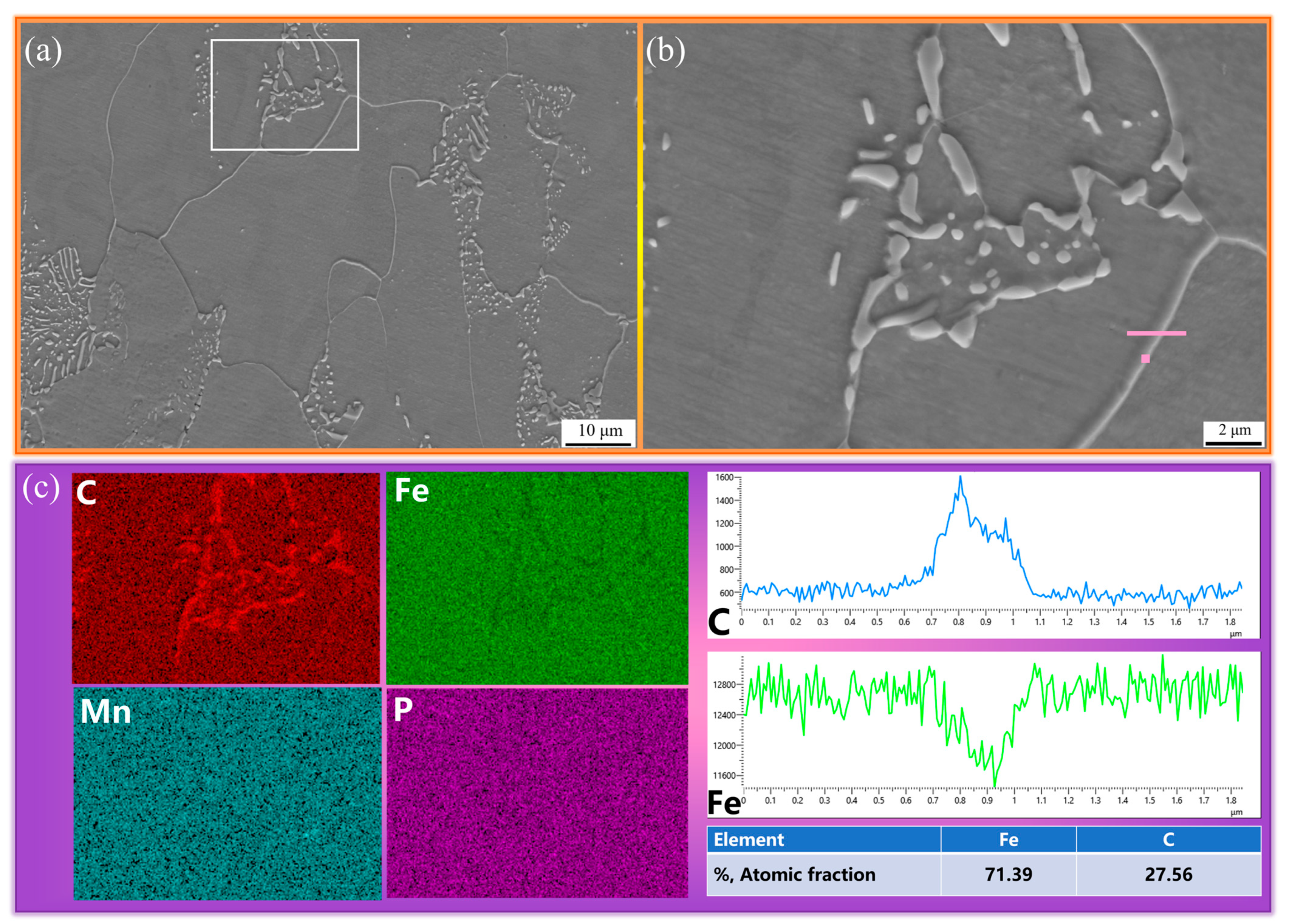Screen dimensions: 1289x924
Task: Click the panel (a) label
Action: (x=43, y=51)
